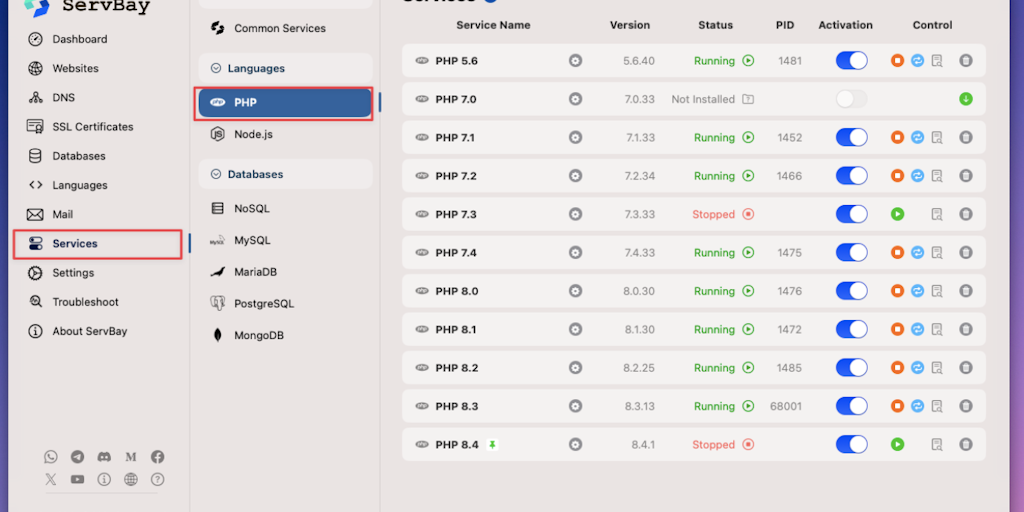
Task: Click the Running status of PHP 8.1
Action: pos(714,330)
